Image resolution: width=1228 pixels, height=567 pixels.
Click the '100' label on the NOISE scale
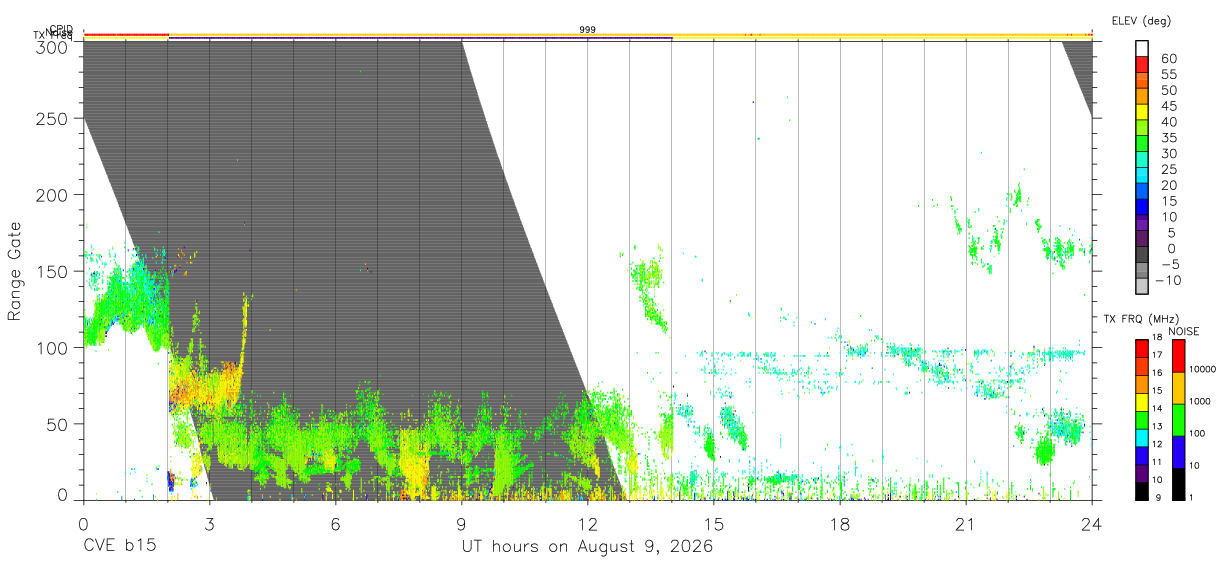tap(1197, 433)
